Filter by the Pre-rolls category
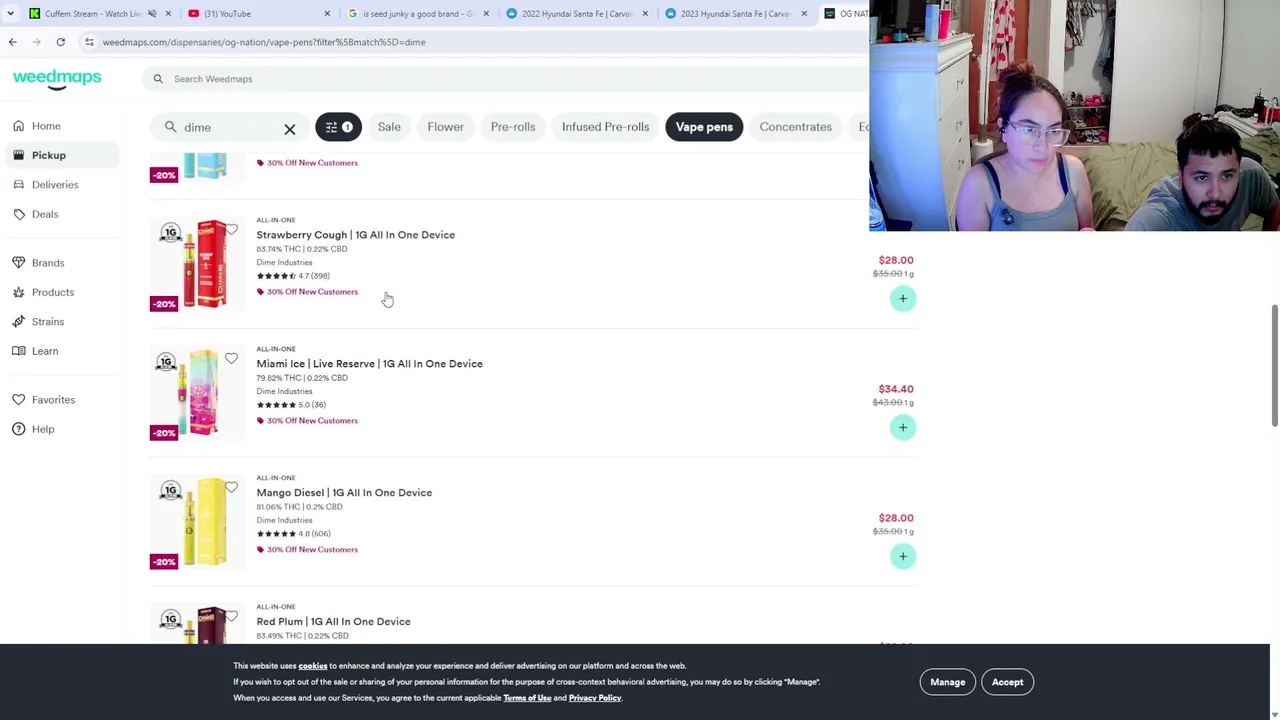Image resolution: width=1280 pixels, height=720 pixels. tap(513, 127)
